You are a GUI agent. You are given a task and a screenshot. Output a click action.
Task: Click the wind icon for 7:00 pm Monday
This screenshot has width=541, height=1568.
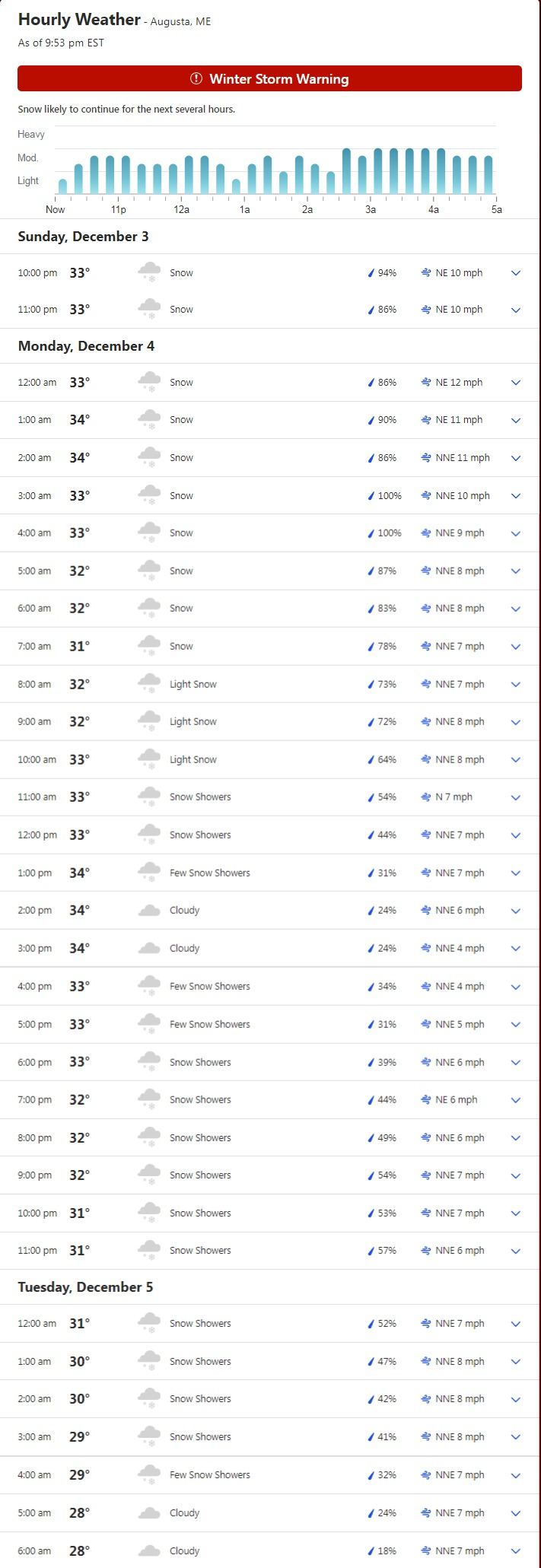426,1099
